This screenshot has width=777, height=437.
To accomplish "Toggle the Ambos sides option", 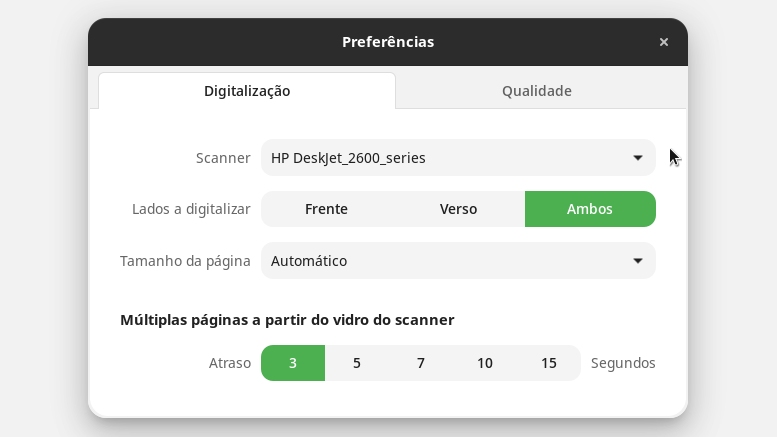I will coord(590,209).
